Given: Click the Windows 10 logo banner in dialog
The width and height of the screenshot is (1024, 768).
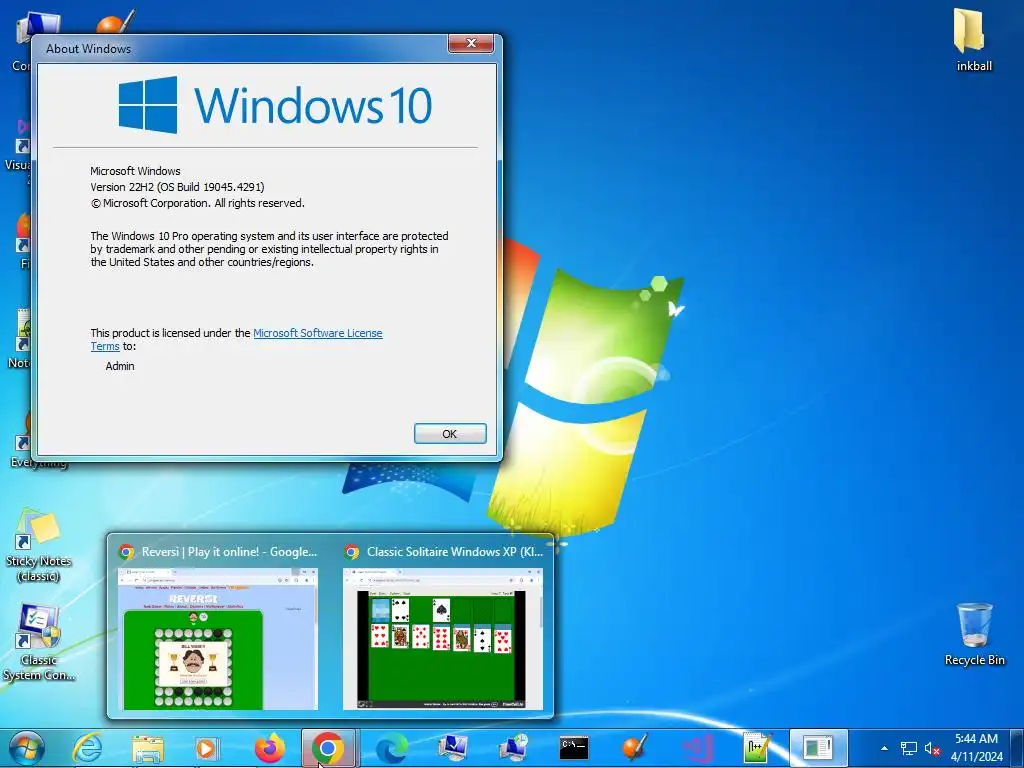Looking at the screenshot, I should click(275, 104).
